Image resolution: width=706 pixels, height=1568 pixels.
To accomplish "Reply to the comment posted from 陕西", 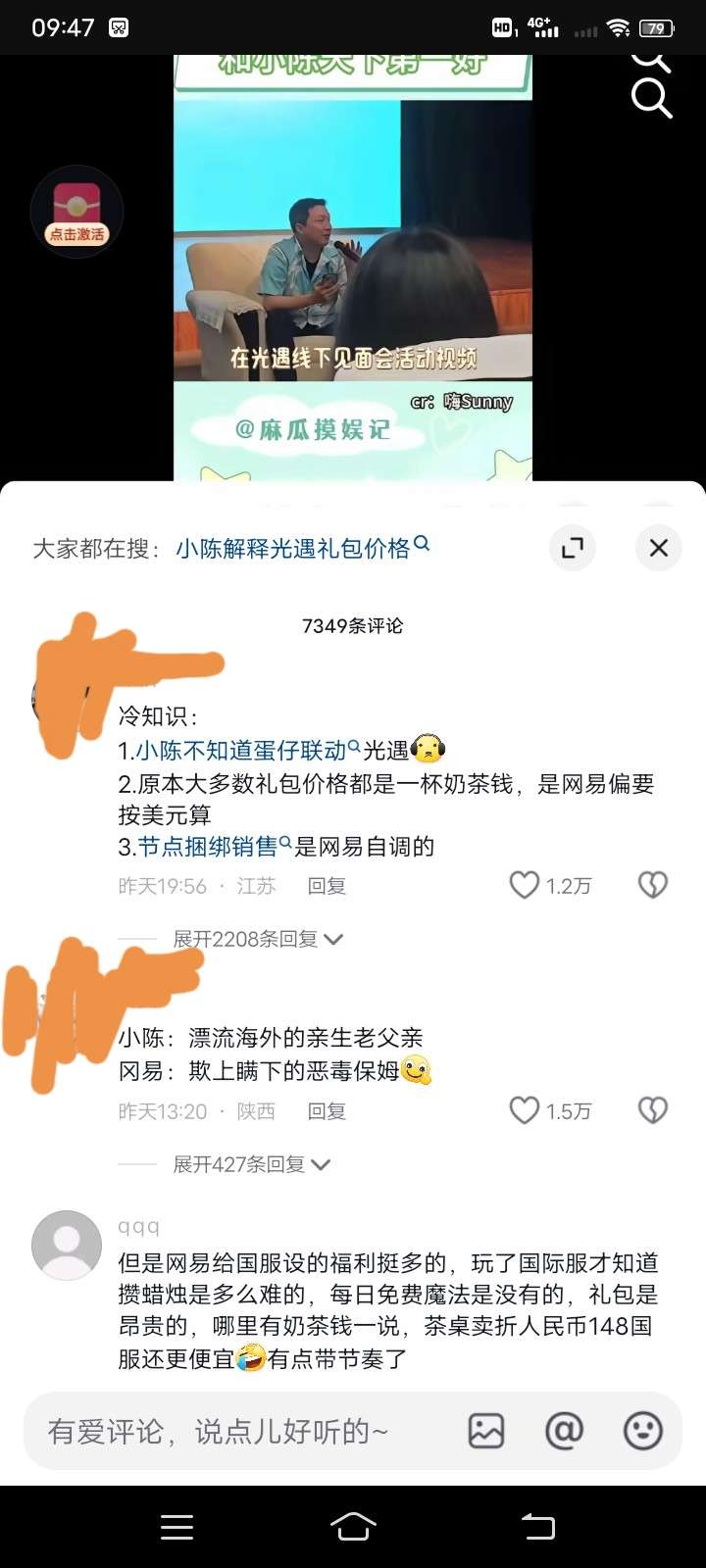I will [327, 1111].
